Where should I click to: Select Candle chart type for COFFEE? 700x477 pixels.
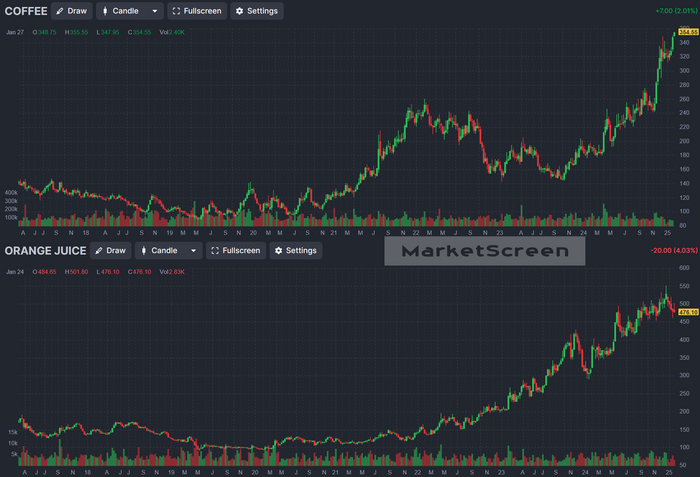click(x=121, y=11)
